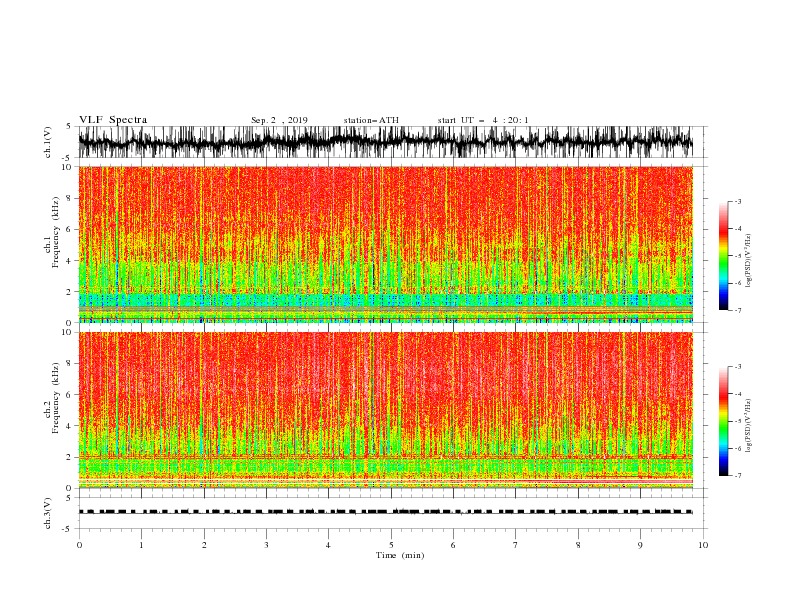Click the 'ch.3(V)' axis label at bottom
792x612 pixels.
click(48, 513)
